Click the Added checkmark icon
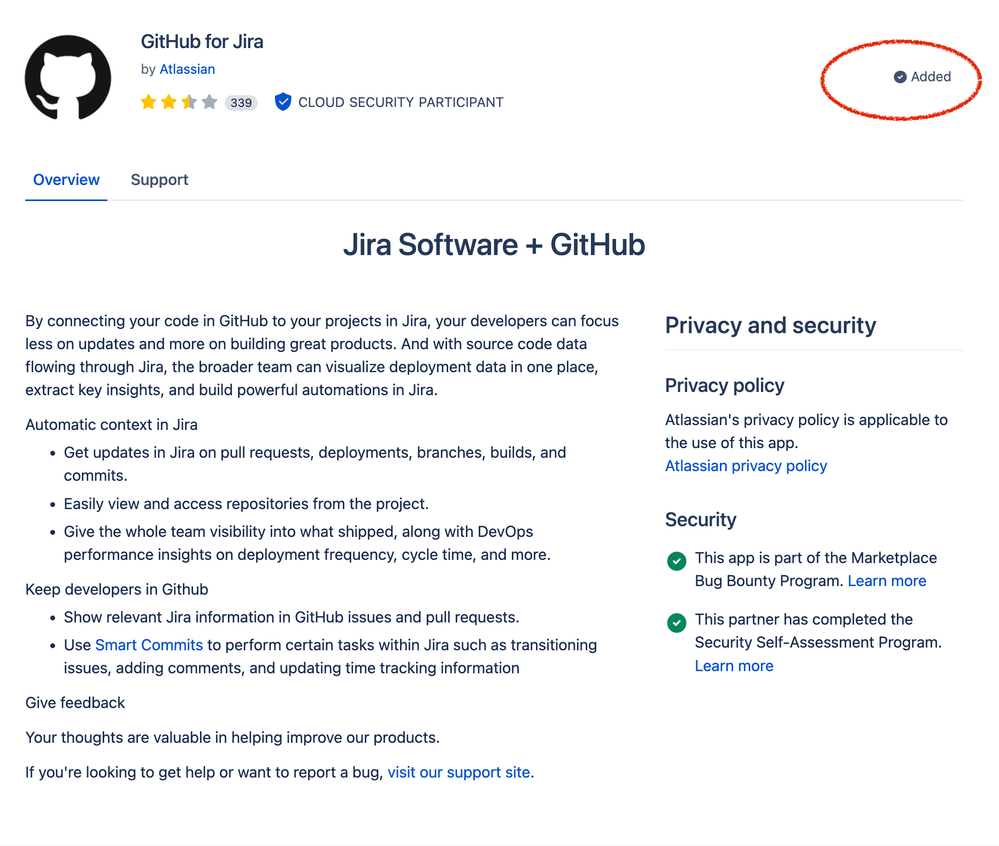This screenshot has width=999, height=846. [900, 77]
